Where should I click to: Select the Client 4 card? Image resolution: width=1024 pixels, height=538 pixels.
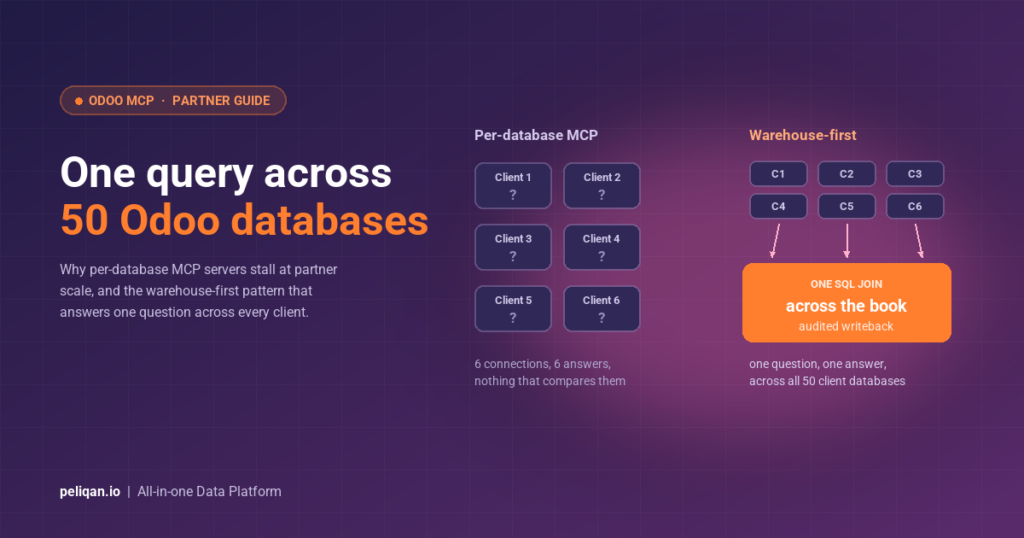point(601,247)
